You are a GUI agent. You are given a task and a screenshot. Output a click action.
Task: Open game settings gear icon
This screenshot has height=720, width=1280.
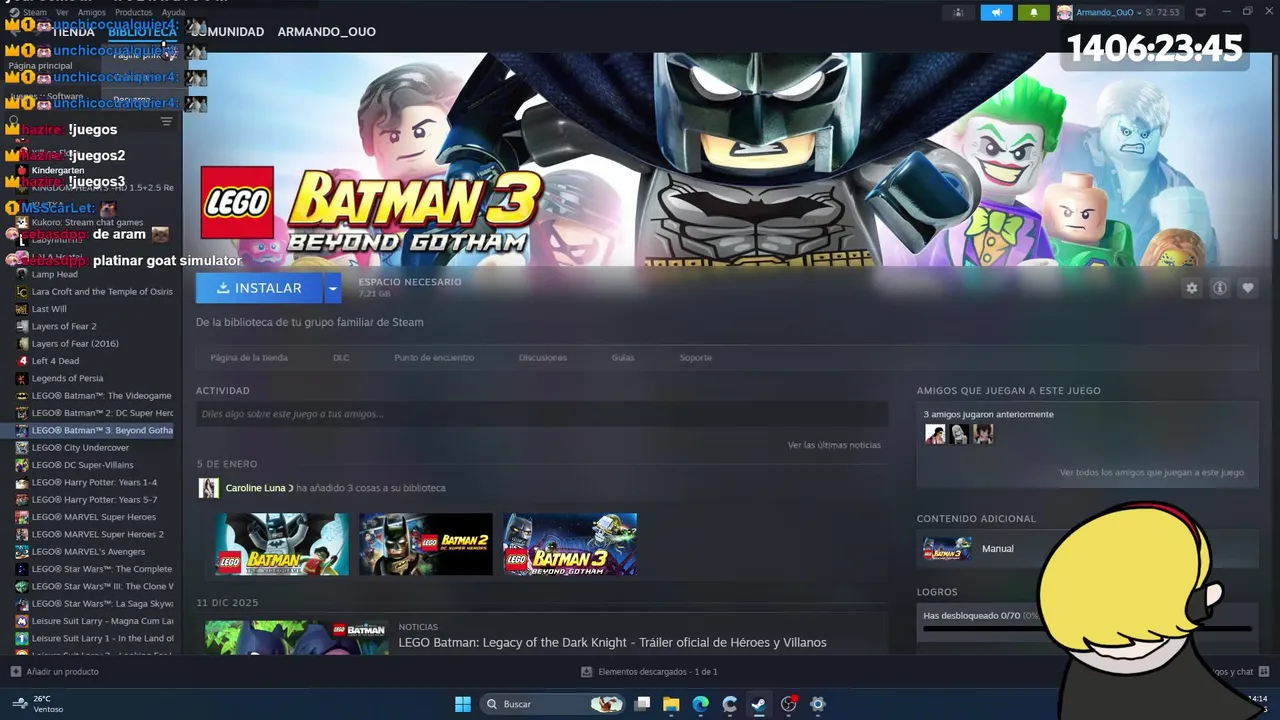pos(1191,288)
